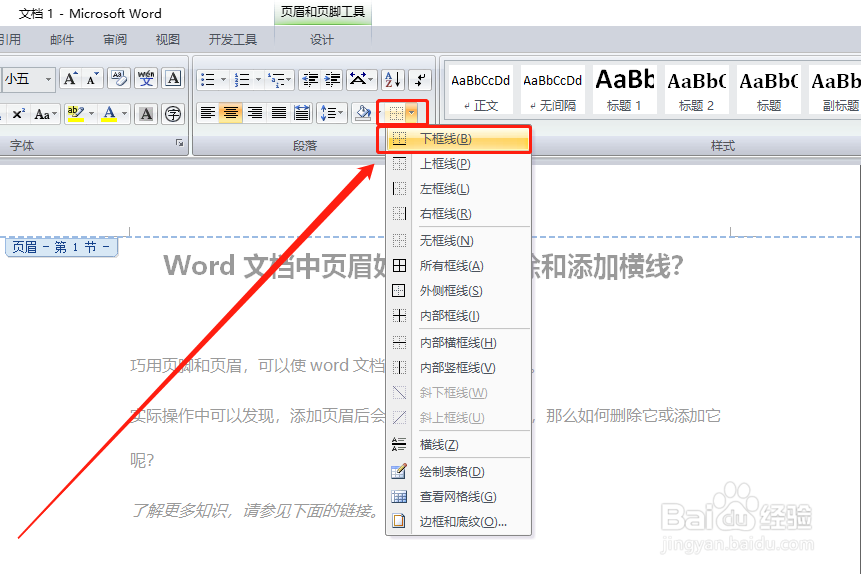The height and width of the screenshot is (574, 861).
Task: Select 所有框线(A) menu item
Action: tap(458, 266)
